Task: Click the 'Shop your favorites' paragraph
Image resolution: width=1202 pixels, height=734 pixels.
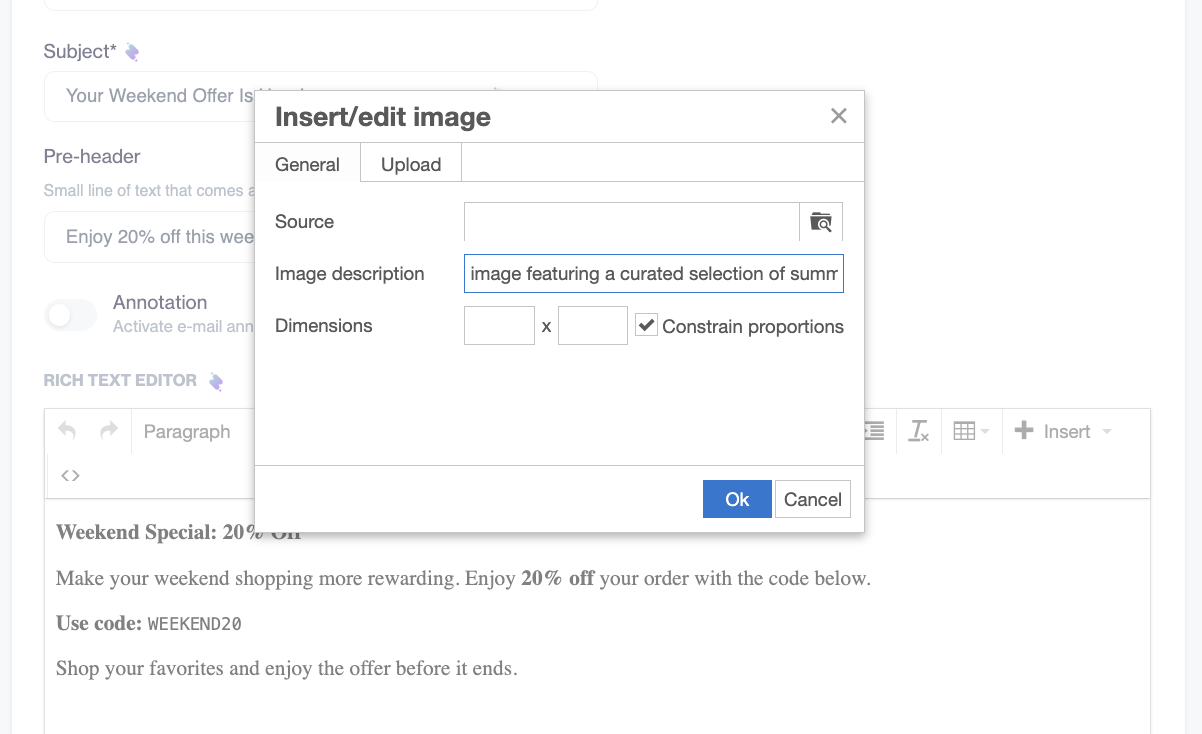Action: click(x=286, y=668)
